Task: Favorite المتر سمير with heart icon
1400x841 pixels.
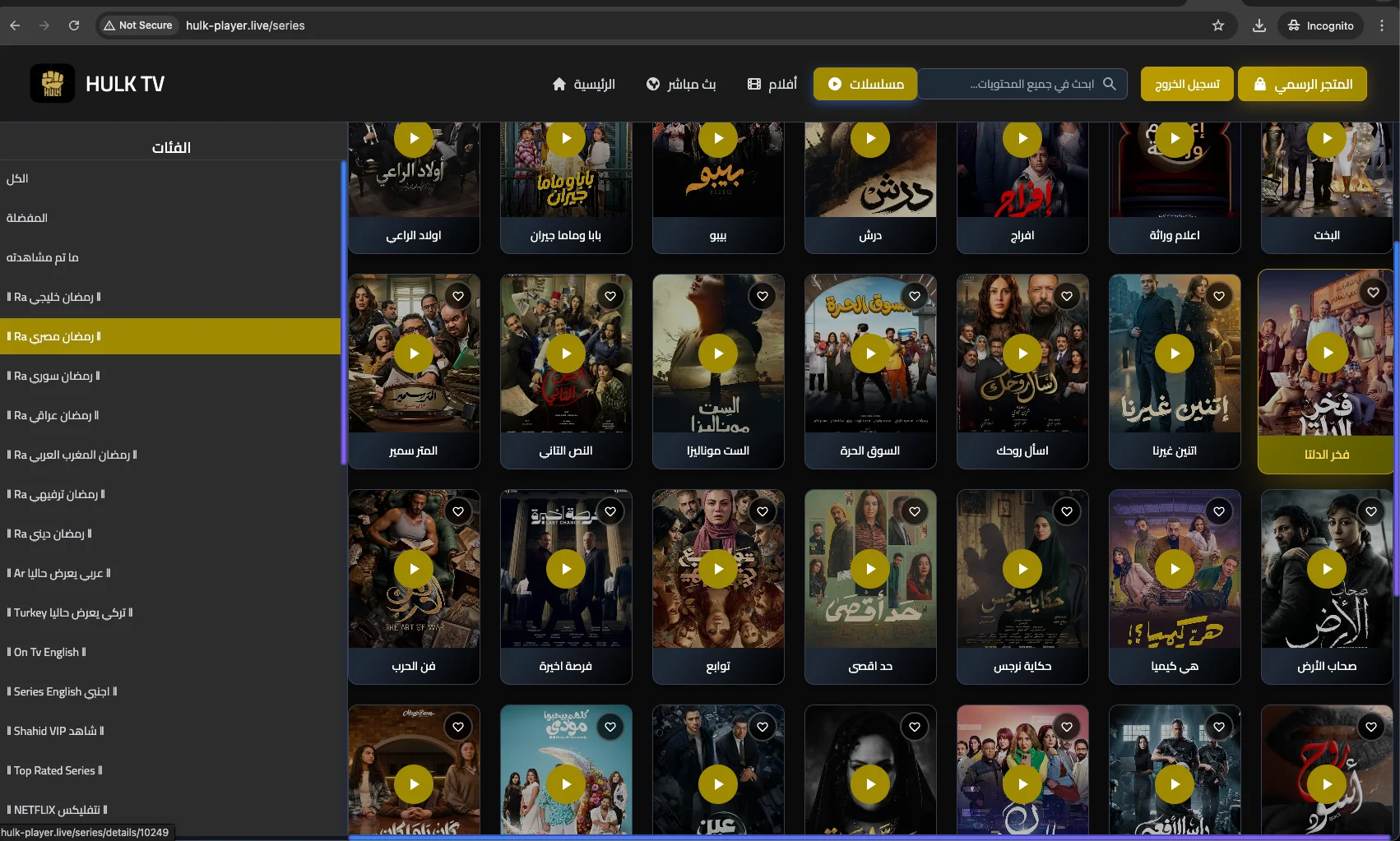Action: 458,296
